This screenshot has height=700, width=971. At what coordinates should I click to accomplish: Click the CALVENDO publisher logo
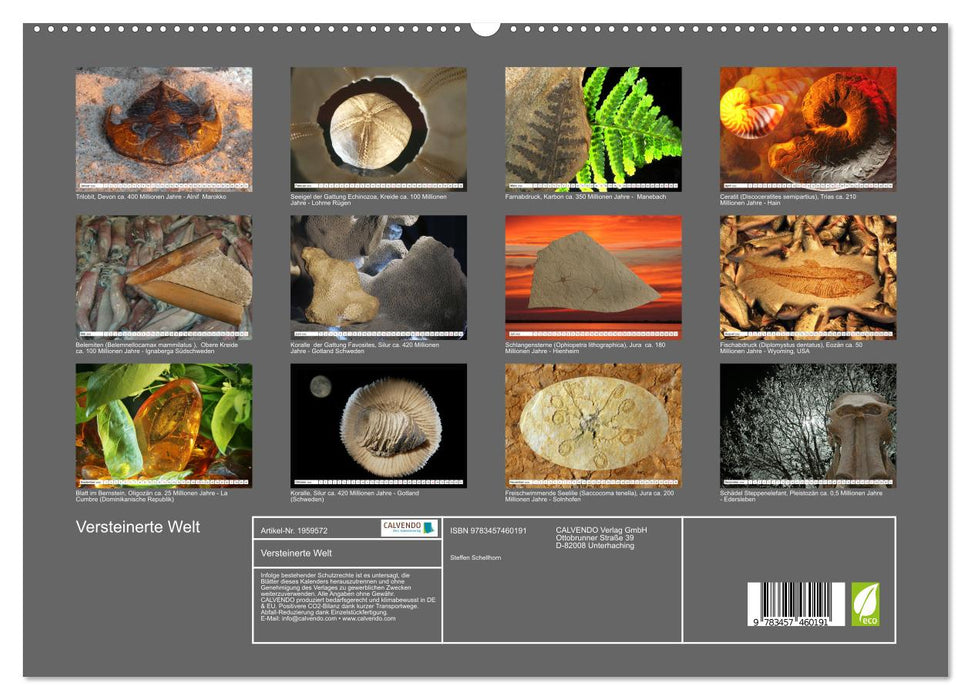(x=407, y=528)
